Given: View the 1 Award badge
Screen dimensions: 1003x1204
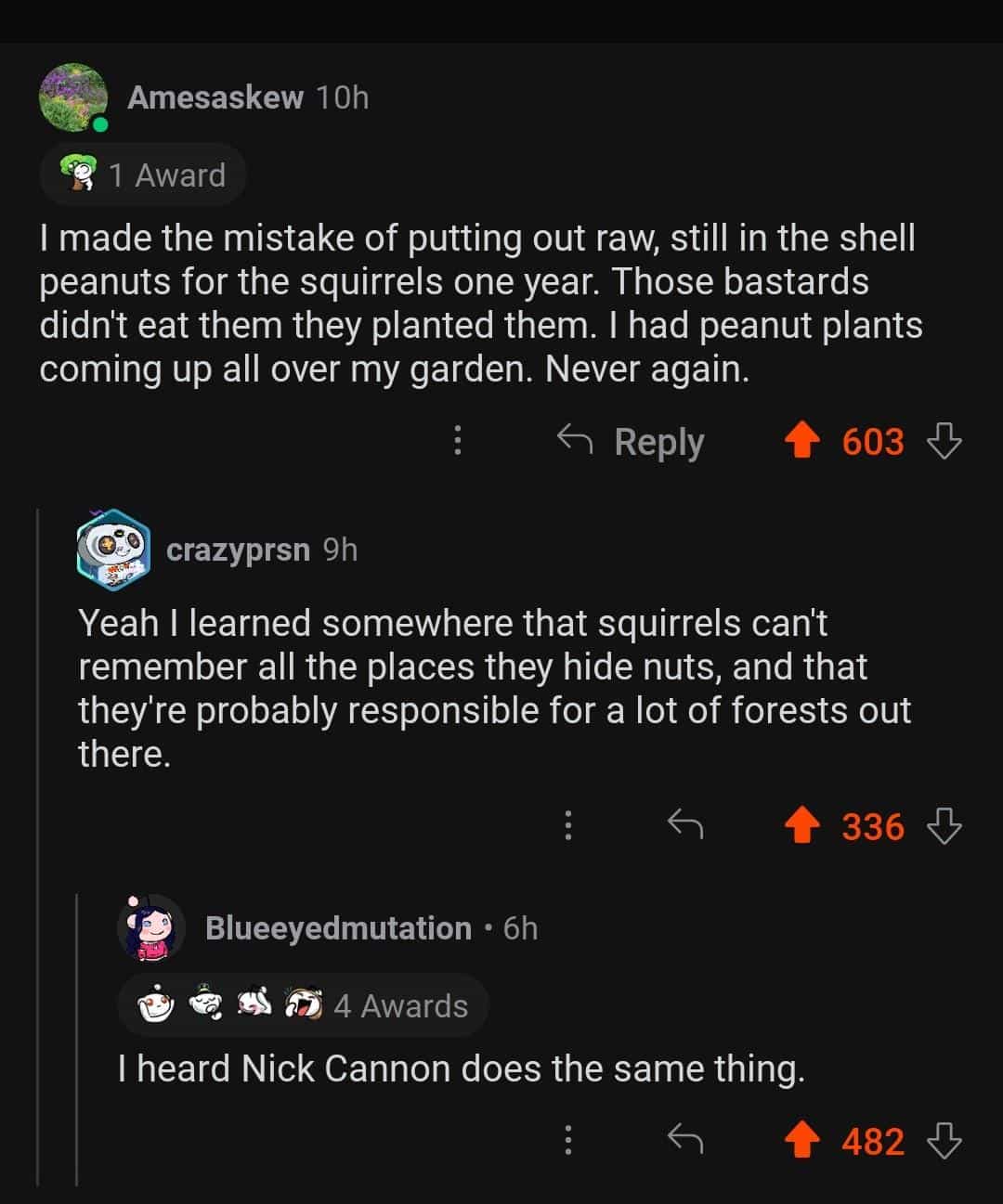Looking at the screenshot, I should [x=143, y=175].
